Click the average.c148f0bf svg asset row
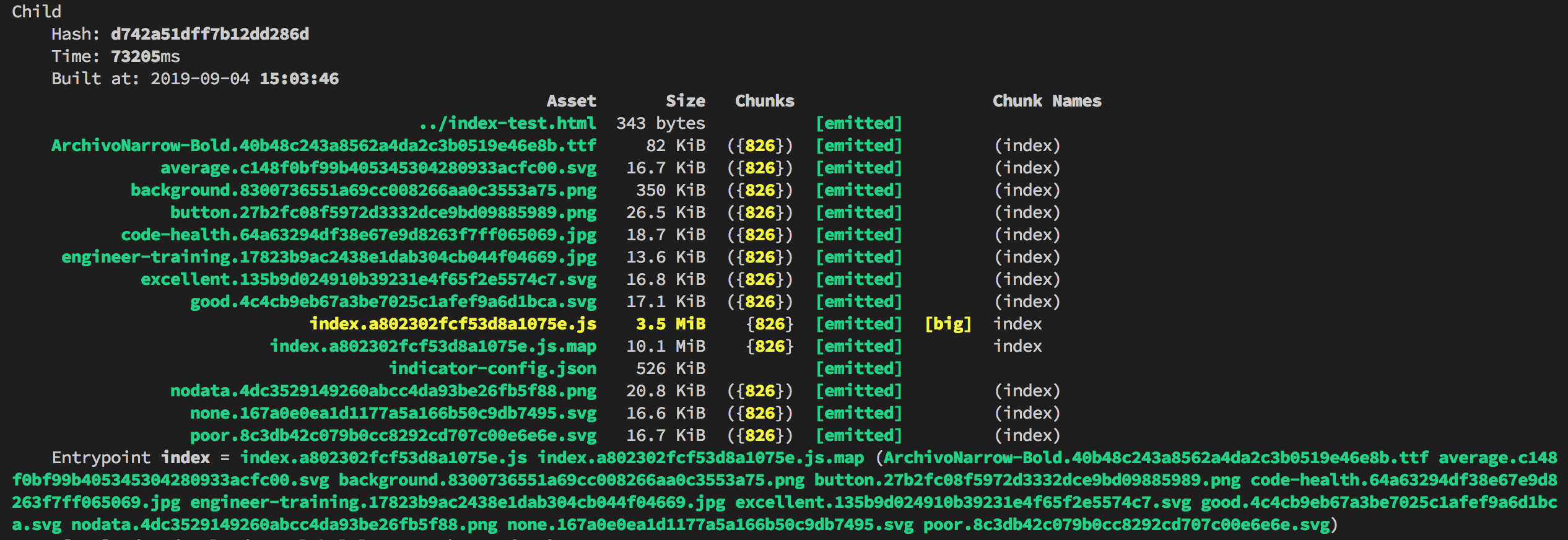The height and width of the screenshot is (540, 1568). click(x=378, y=168)
